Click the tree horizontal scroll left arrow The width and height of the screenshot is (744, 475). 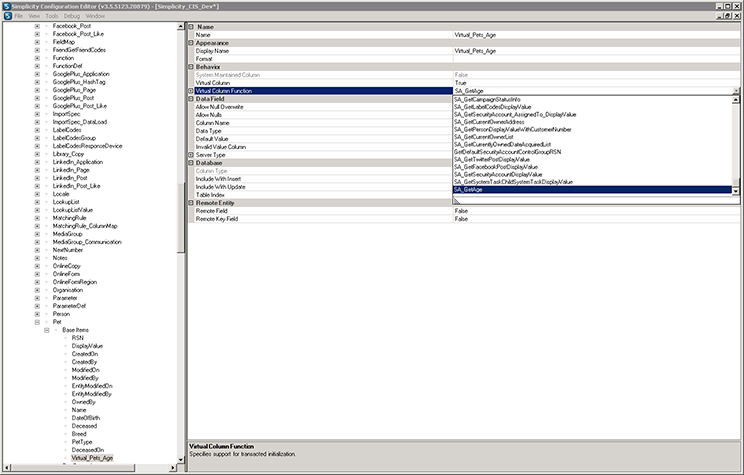coord(7,468)
